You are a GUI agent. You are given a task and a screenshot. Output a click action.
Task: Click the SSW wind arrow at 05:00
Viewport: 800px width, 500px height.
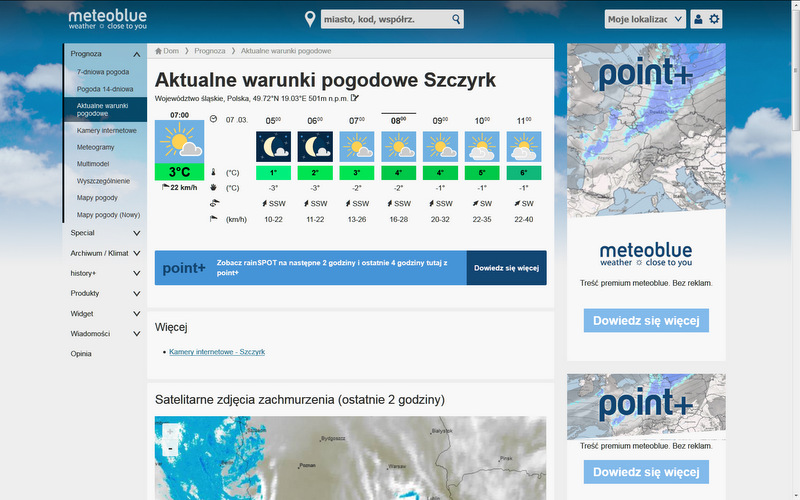pos(264,204)
